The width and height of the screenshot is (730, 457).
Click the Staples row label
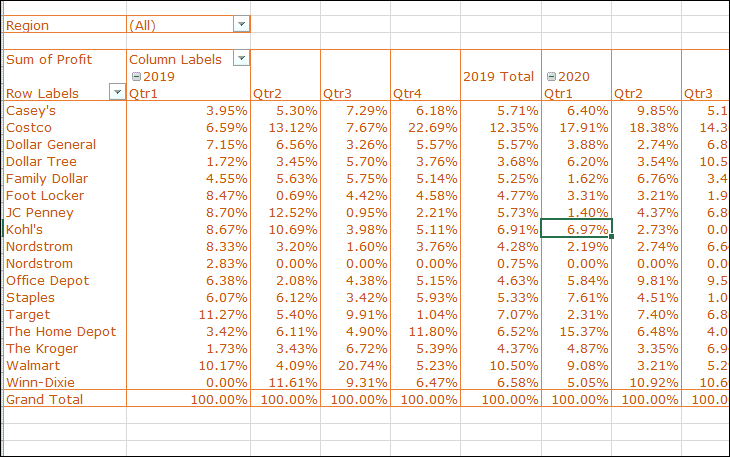[65, 297]
